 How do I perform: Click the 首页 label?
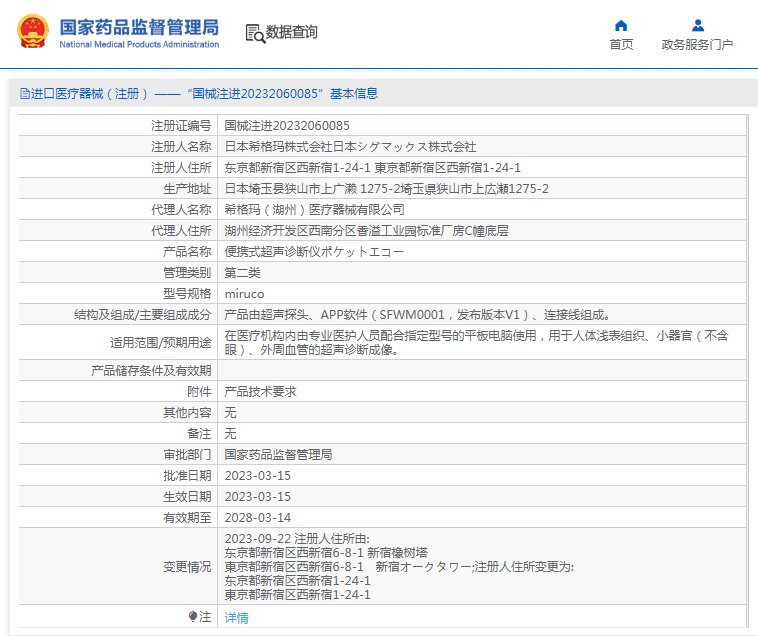(621, 44)
